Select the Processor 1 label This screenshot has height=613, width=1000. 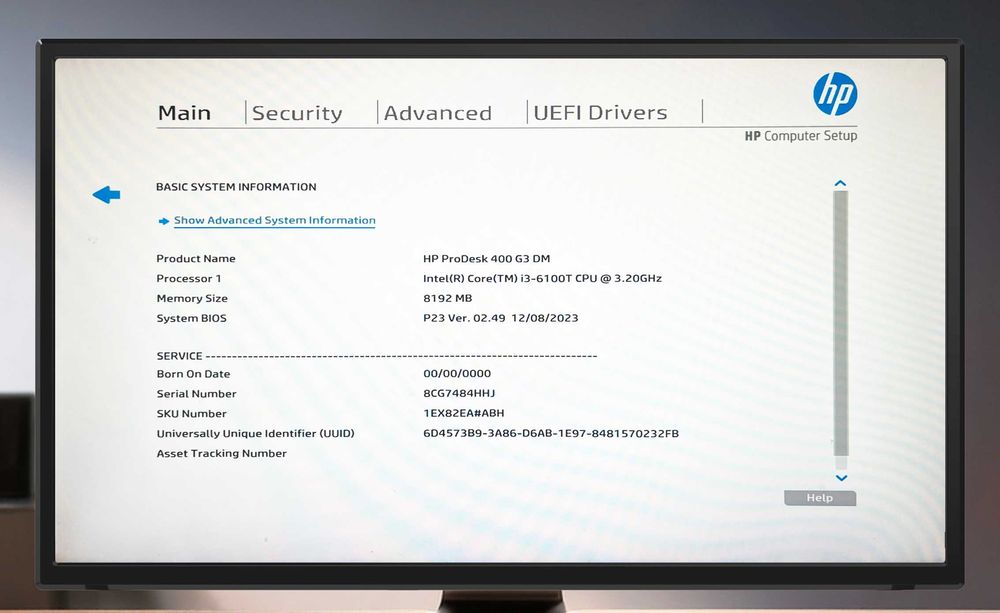(189, 278)
